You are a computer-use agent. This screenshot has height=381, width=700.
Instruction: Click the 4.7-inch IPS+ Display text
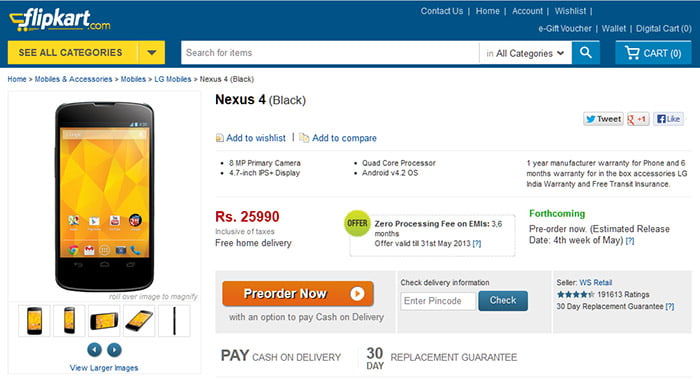[264, 173]
